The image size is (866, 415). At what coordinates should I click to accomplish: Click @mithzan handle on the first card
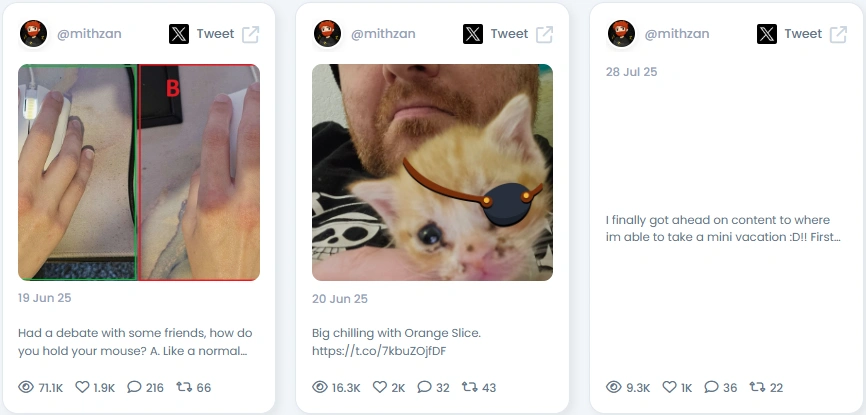[x=89, y=34]
